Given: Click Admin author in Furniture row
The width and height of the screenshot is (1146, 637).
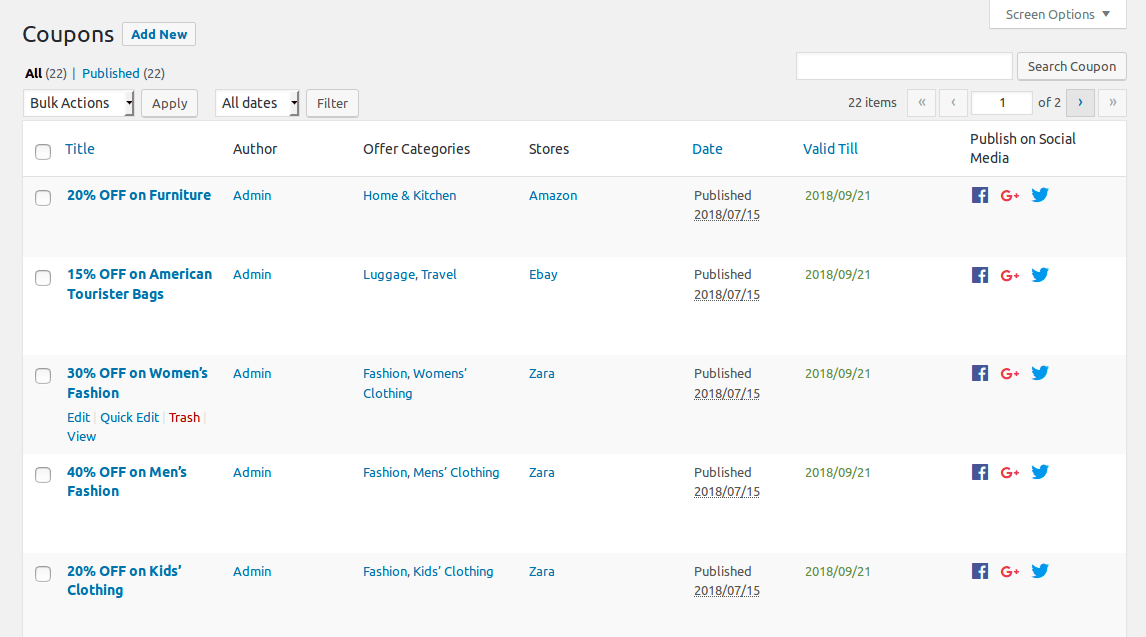Looking at the screenshot, I should click(x=252, y=195).
